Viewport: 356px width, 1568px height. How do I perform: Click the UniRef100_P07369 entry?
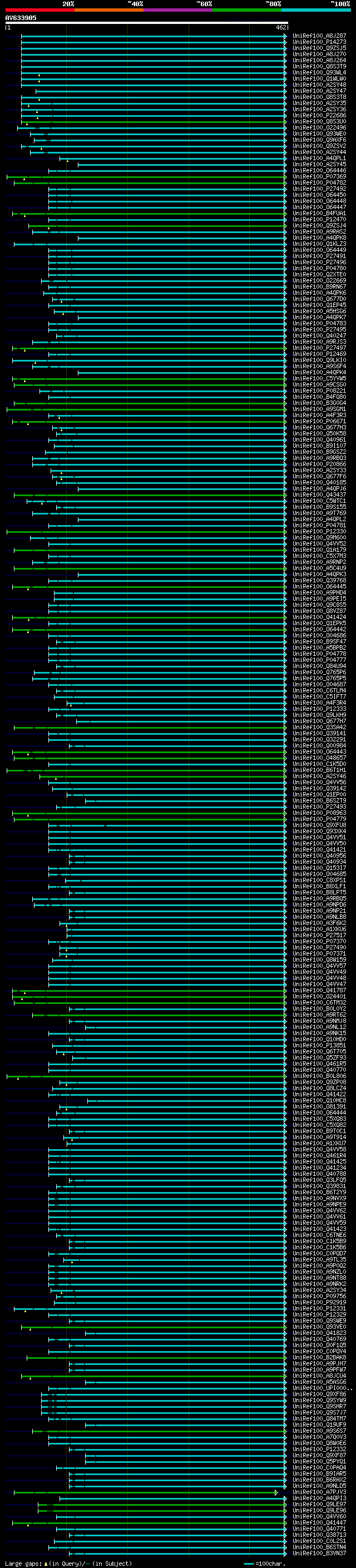[x=319, y=176]
